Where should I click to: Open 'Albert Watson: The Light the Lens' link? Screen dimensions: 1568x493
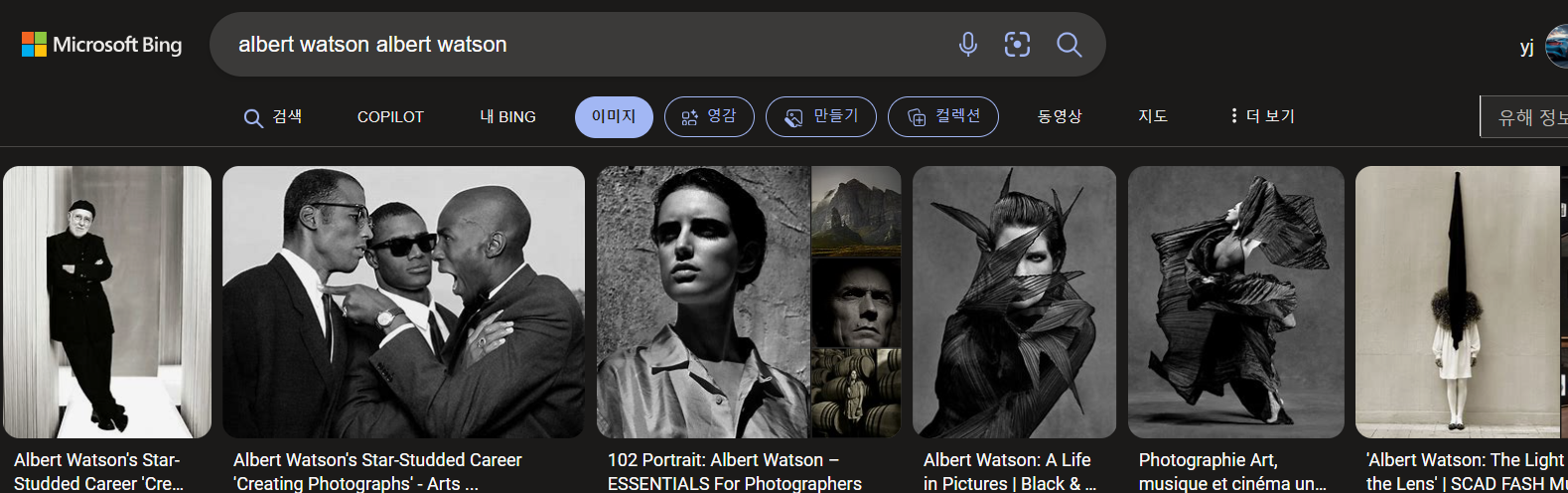coord(1467,472)
